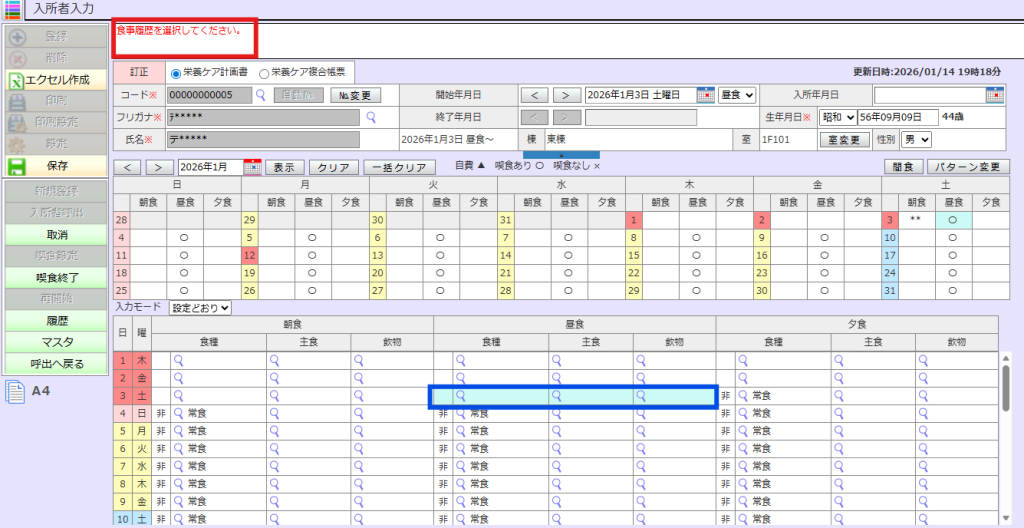Open the calendar picker for 入所年月日
The image size is (1024, 528).
pyautogui.click(x=993, y=95)
